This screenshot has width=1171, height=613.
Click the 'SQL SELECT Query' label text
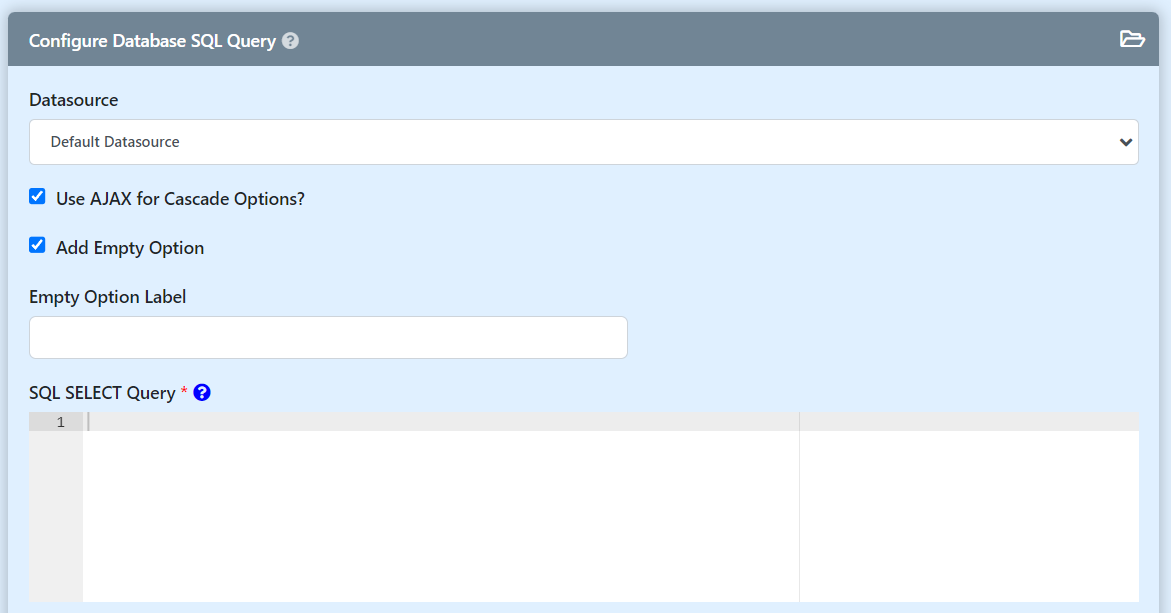pyautogui.click(x=102, y=393)
